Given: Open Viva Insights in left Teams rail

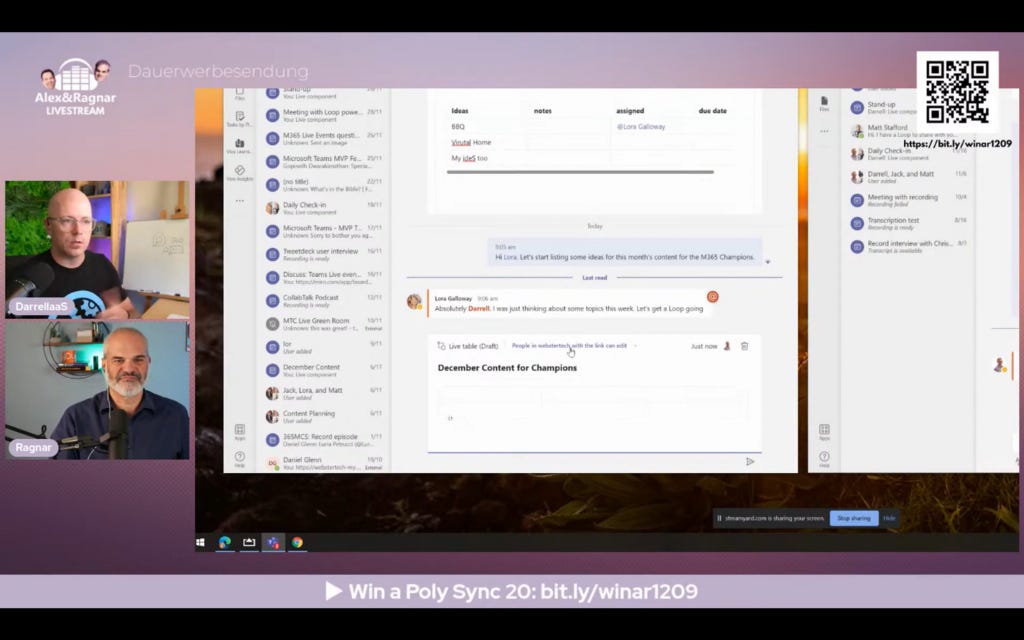Looking at the screenshot, I should tap(240, 173).
